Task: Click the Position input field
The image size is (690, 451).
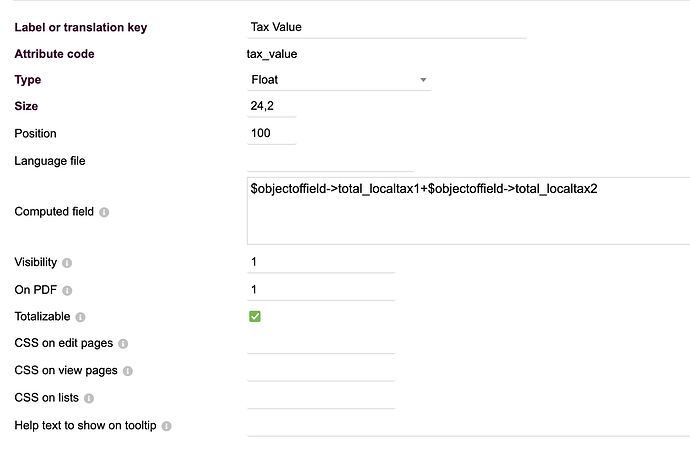Action: click(271, 132)
